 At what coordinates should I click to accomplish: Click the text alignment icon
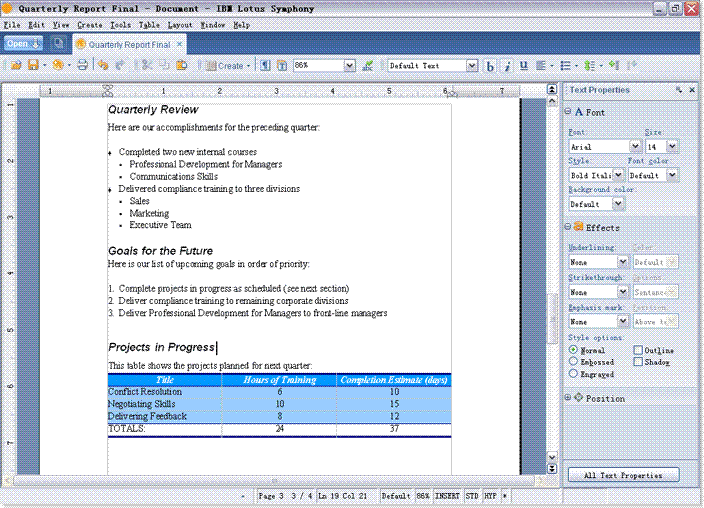pos(541,66)
